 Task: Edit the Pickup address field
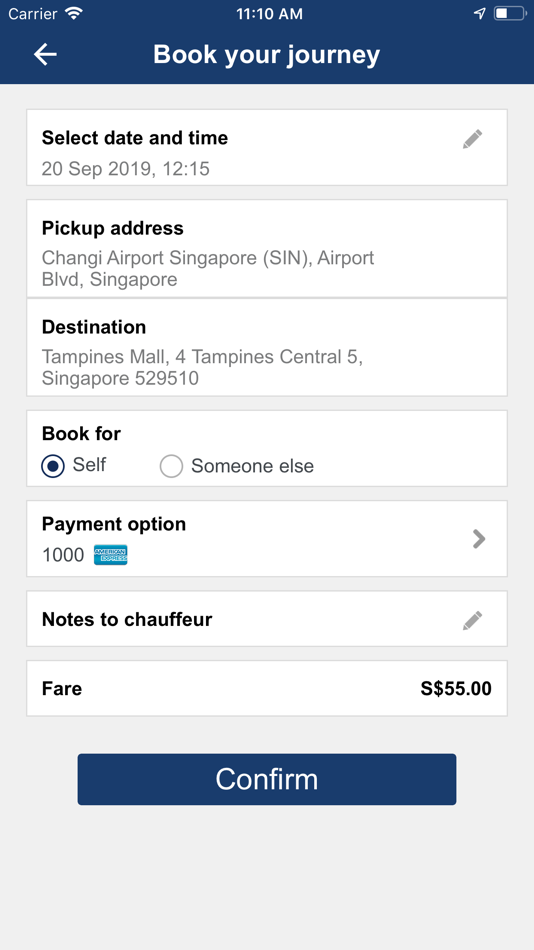[267, 248]
